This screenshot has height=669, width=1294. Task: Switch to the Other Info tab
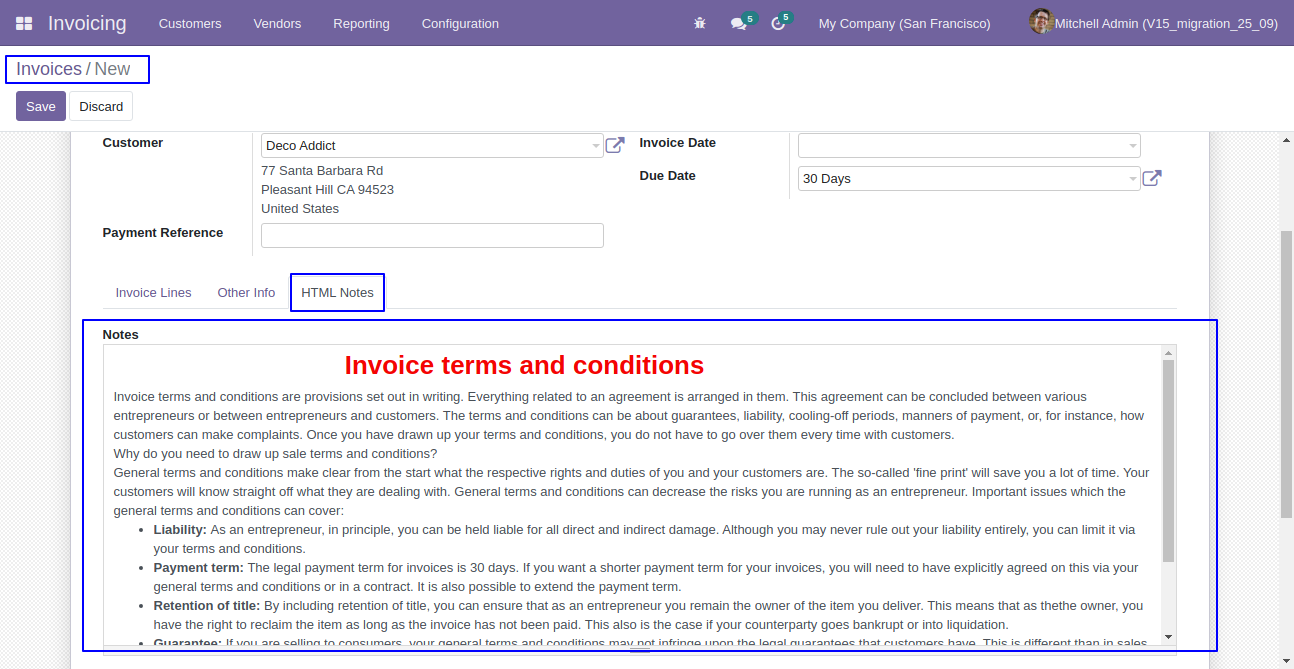(x=246, y=293)
